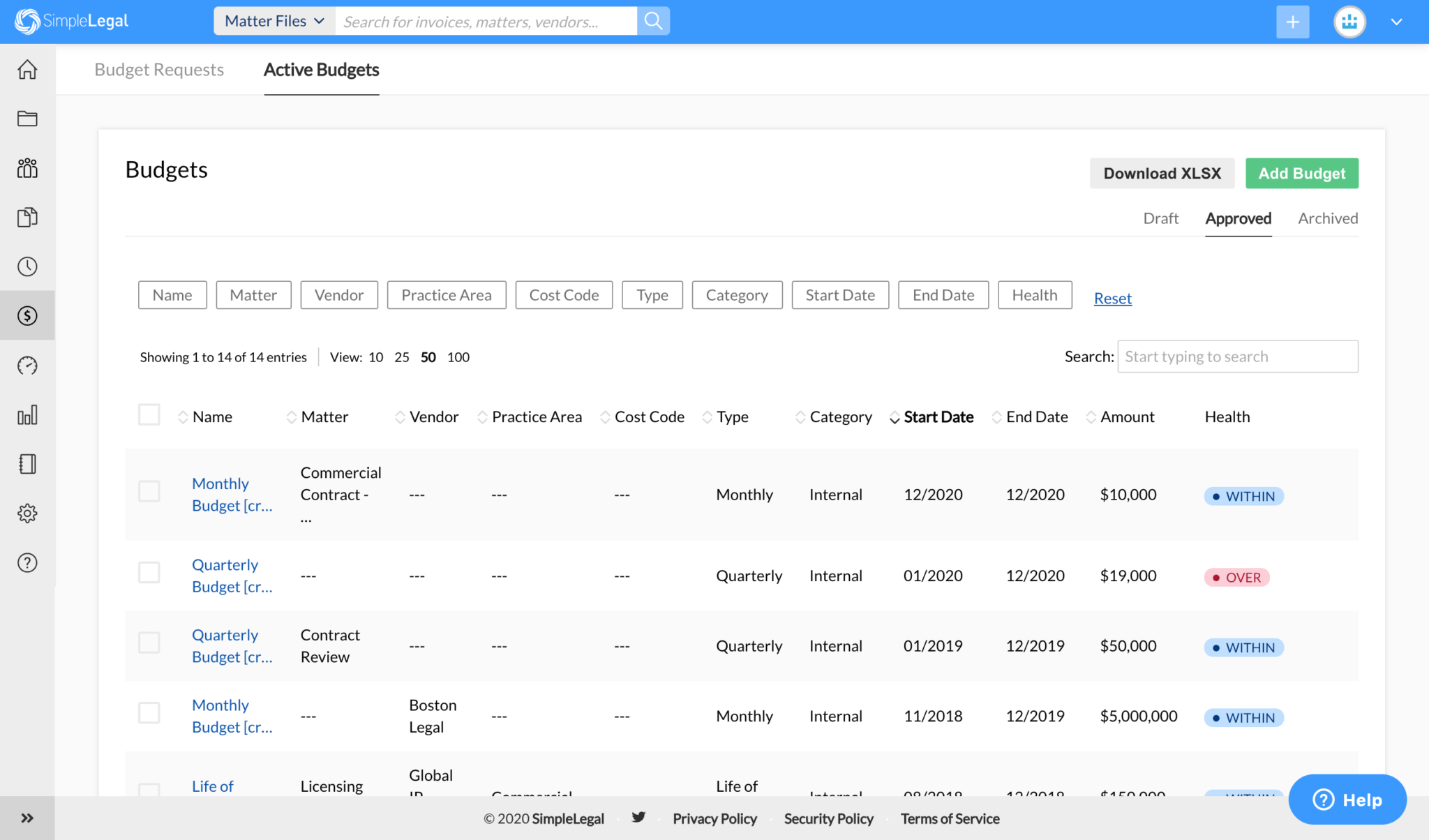Select the Matters folder icon in sidebar
This screenshot has height=840, width=1429.
click(27, 119)
